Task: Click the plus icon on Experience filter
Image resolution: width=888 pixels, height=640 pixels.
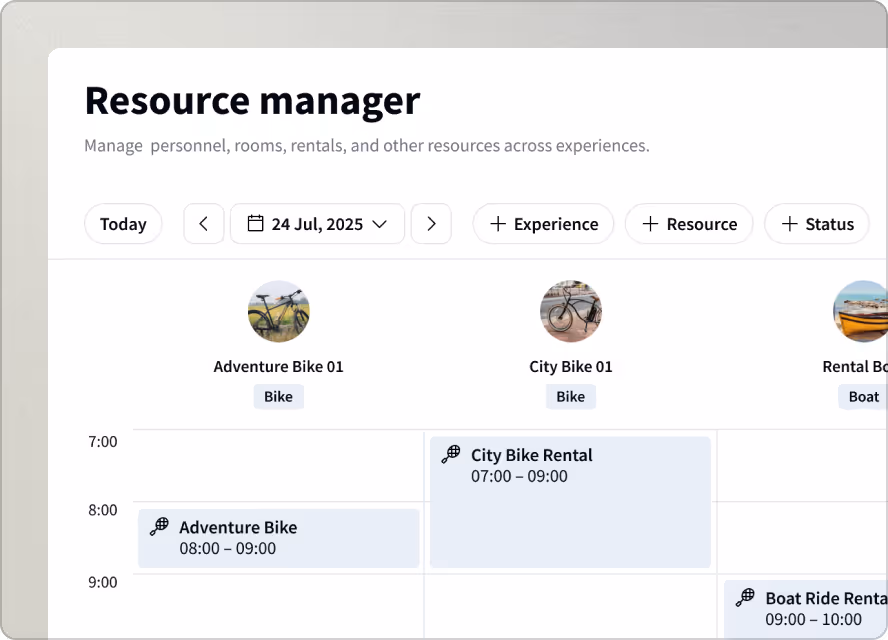Action: (498, 224)
